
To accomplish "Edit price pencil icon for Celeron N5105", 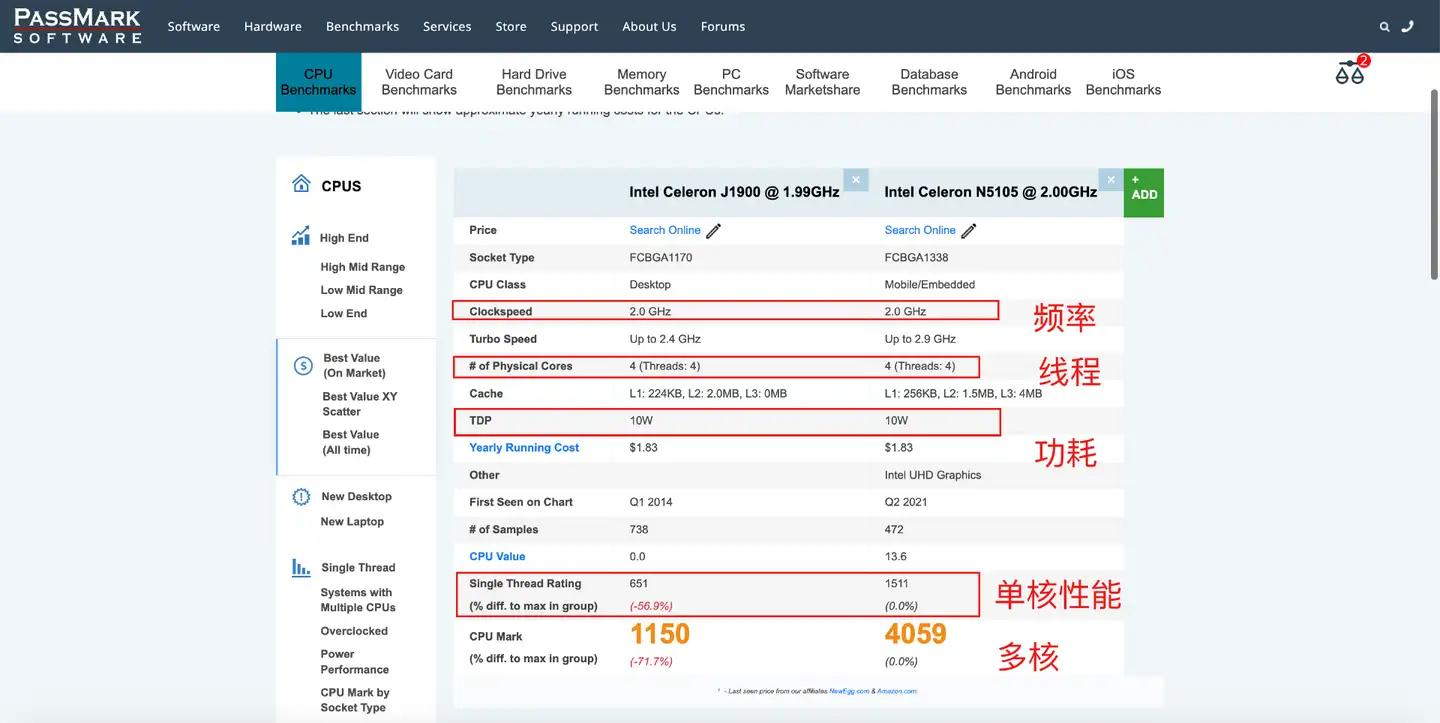I will tap(969, 231).
